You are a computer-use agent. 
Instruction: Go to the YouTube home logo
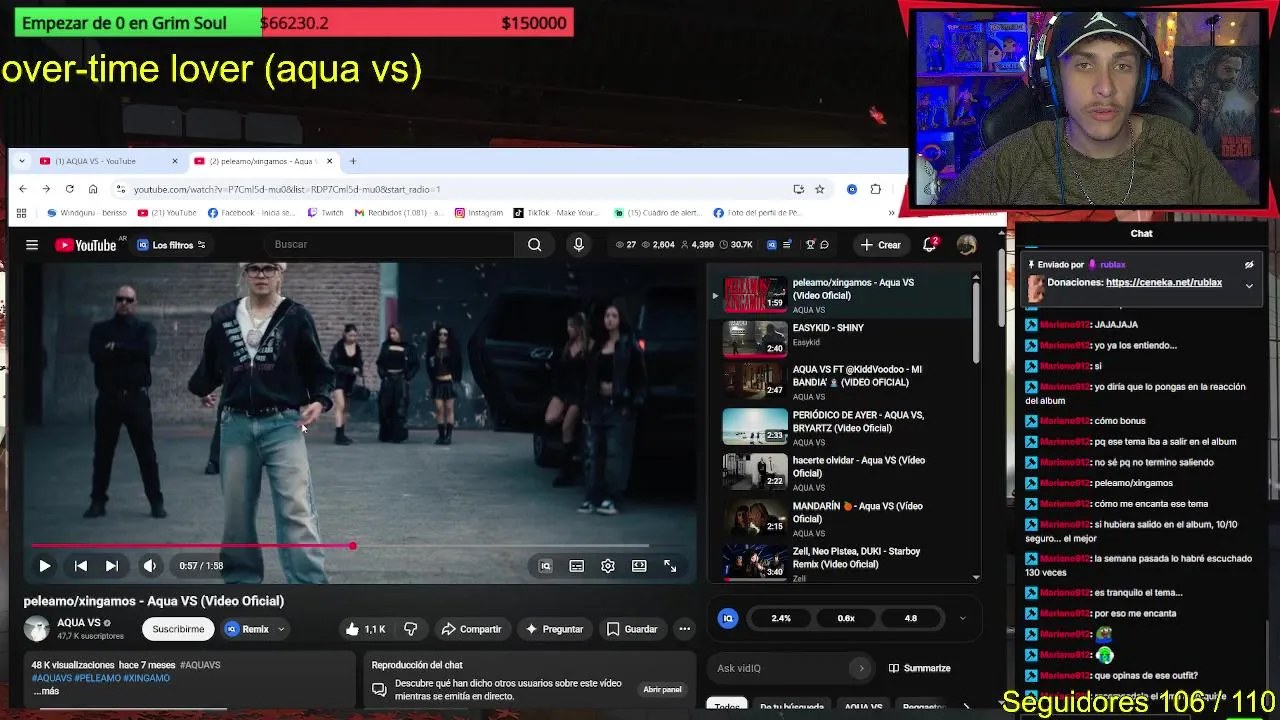[86, 245]
